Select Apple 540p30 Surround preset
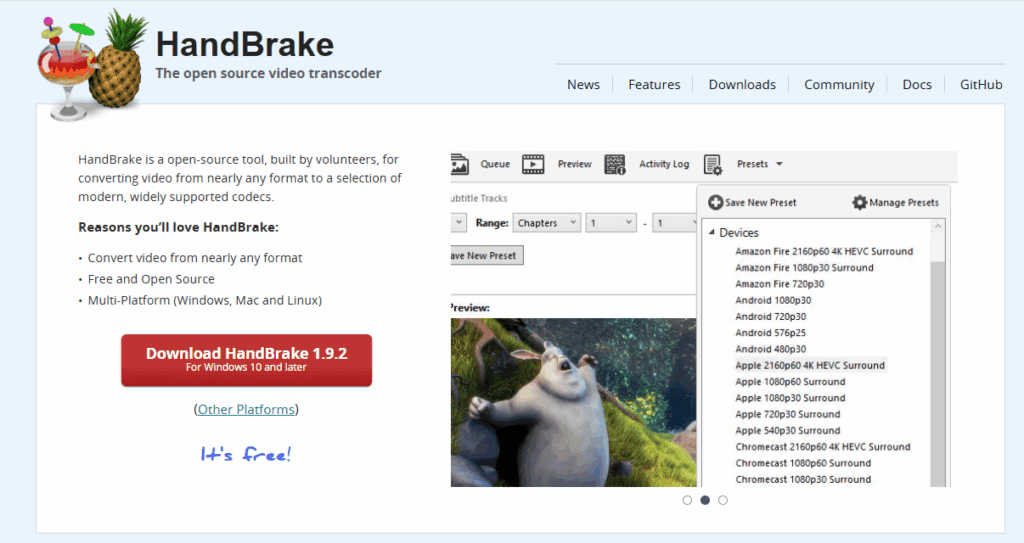 (788, 431)
